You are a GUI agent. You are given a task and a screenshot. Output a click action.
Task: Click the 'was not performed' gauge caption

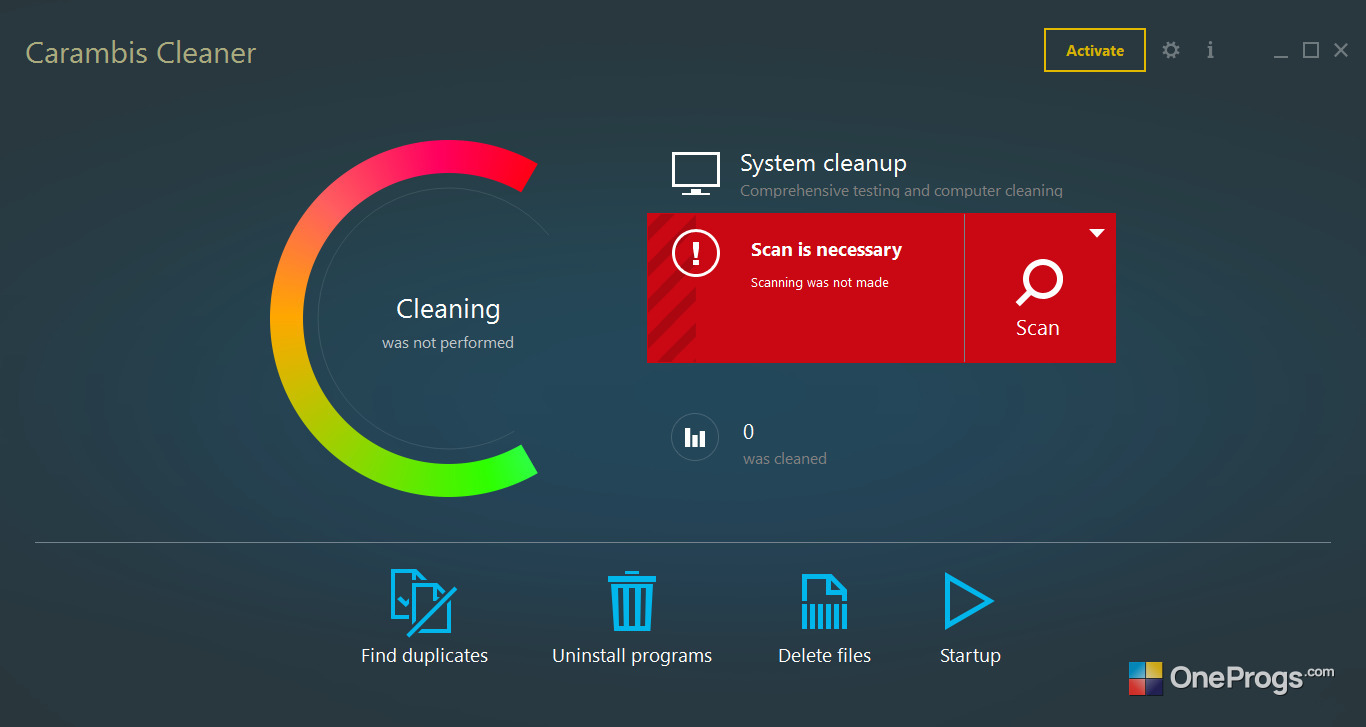[448, 343]
